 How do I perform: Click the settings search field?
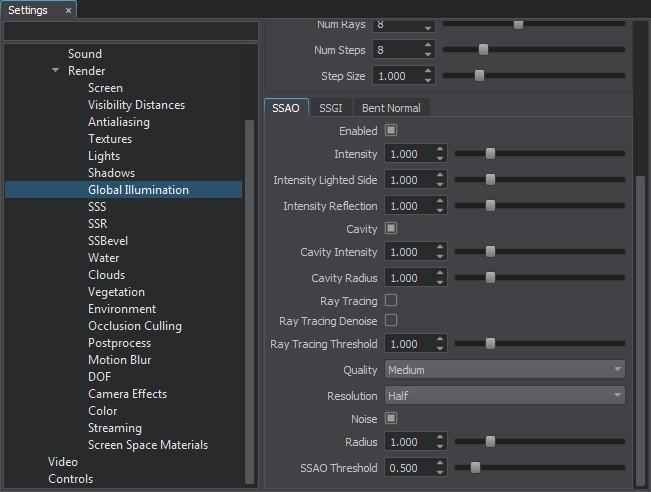point(131,31)
